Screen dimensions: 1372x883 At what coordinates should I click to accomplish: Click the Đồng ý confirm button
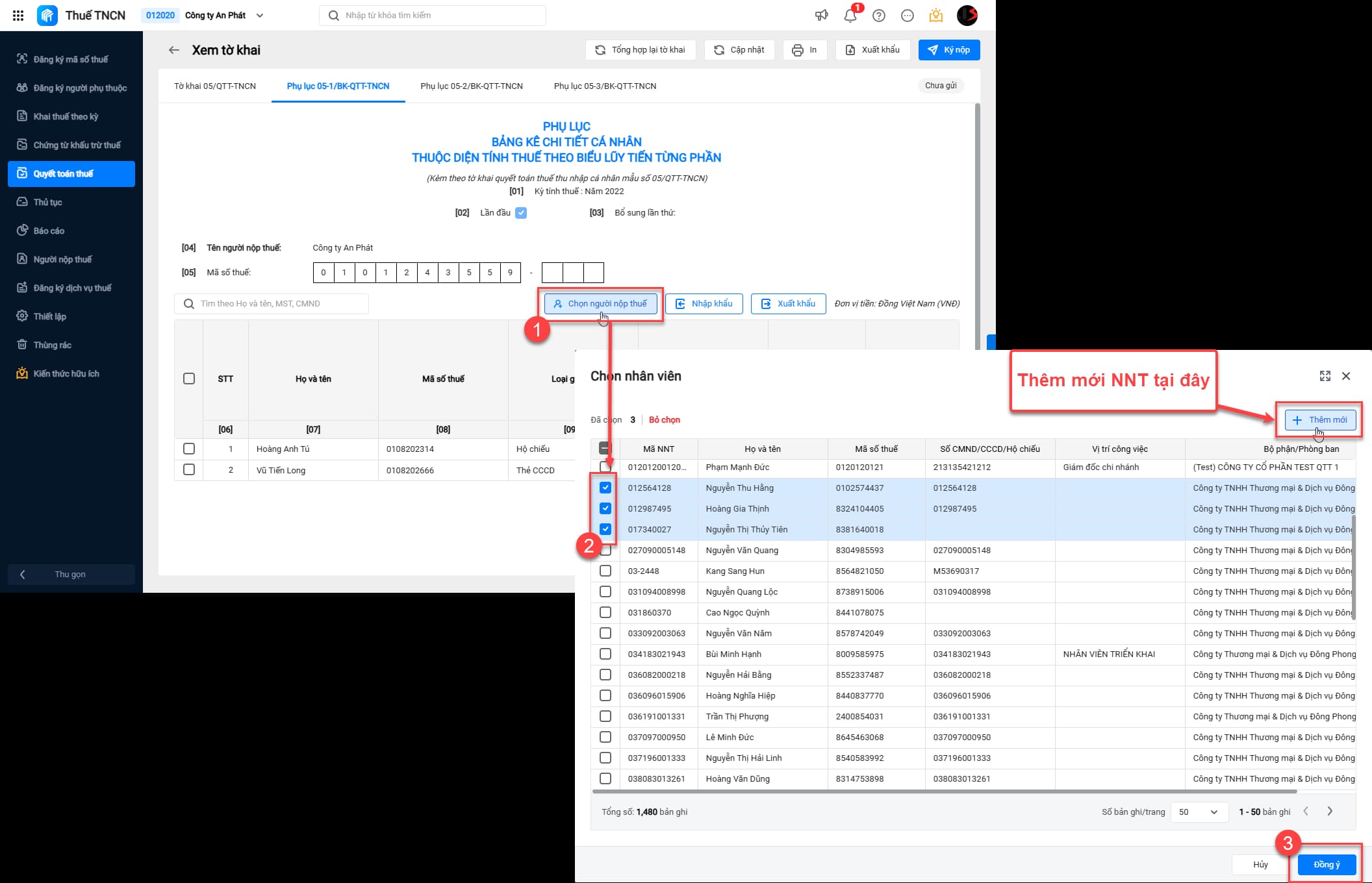click(x=1327, y=864)
